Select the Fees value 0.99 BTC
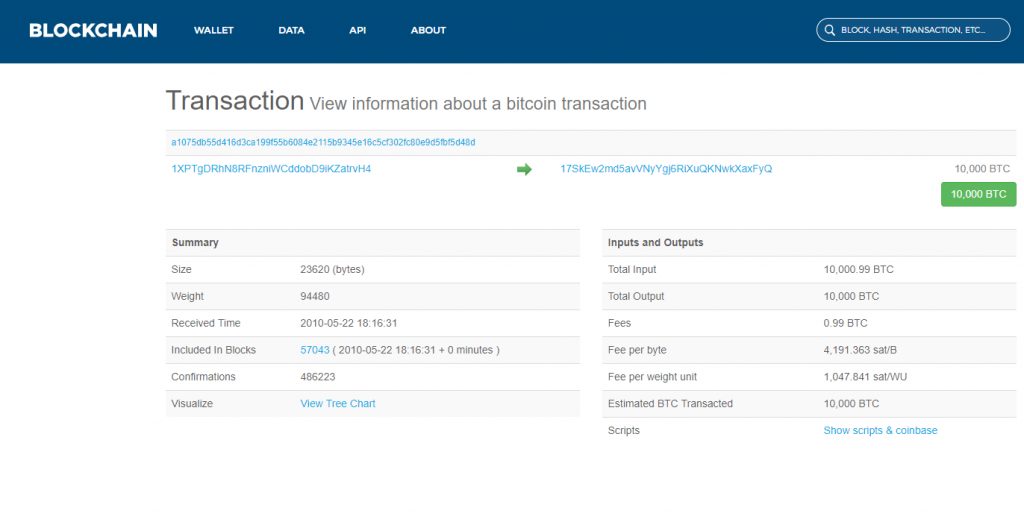The height and width of the screenshot is (528, 1024). click(846, 323)
